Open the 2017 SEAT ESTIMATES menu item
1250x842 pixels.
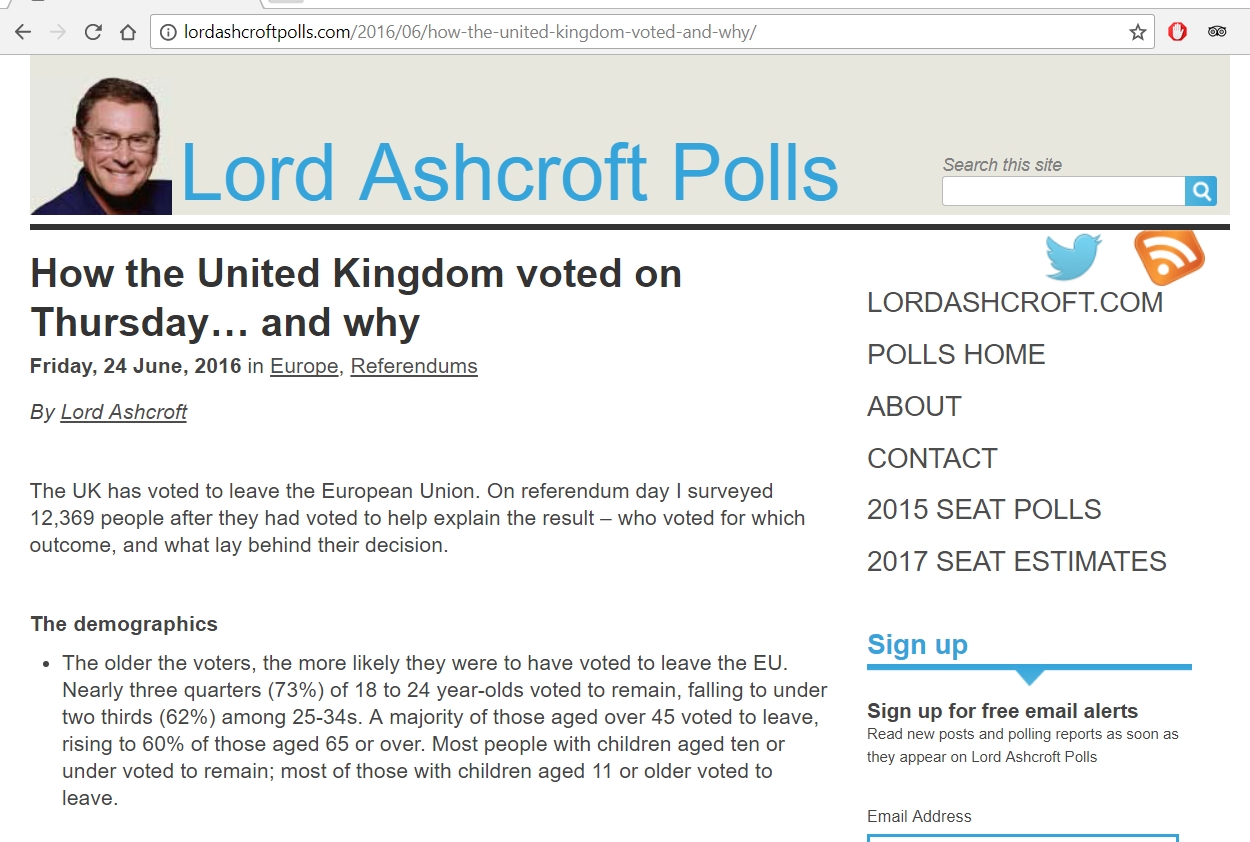[1017, 562]
